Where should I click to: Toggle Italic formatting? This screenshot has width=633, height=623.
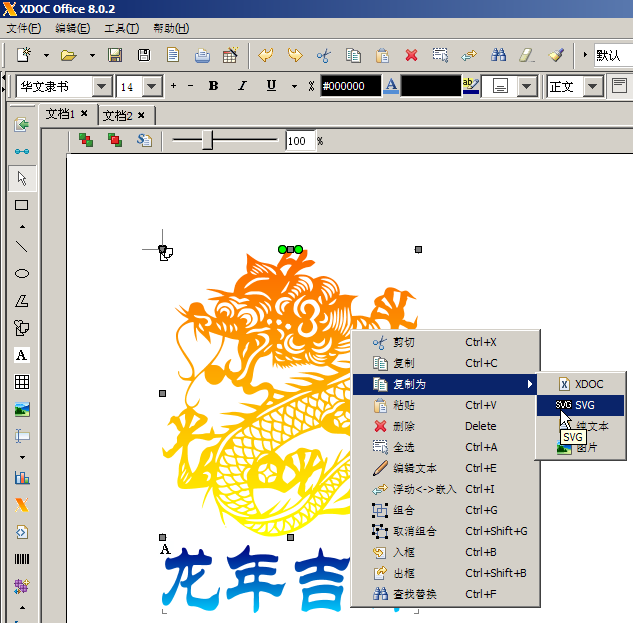(242, 86)
